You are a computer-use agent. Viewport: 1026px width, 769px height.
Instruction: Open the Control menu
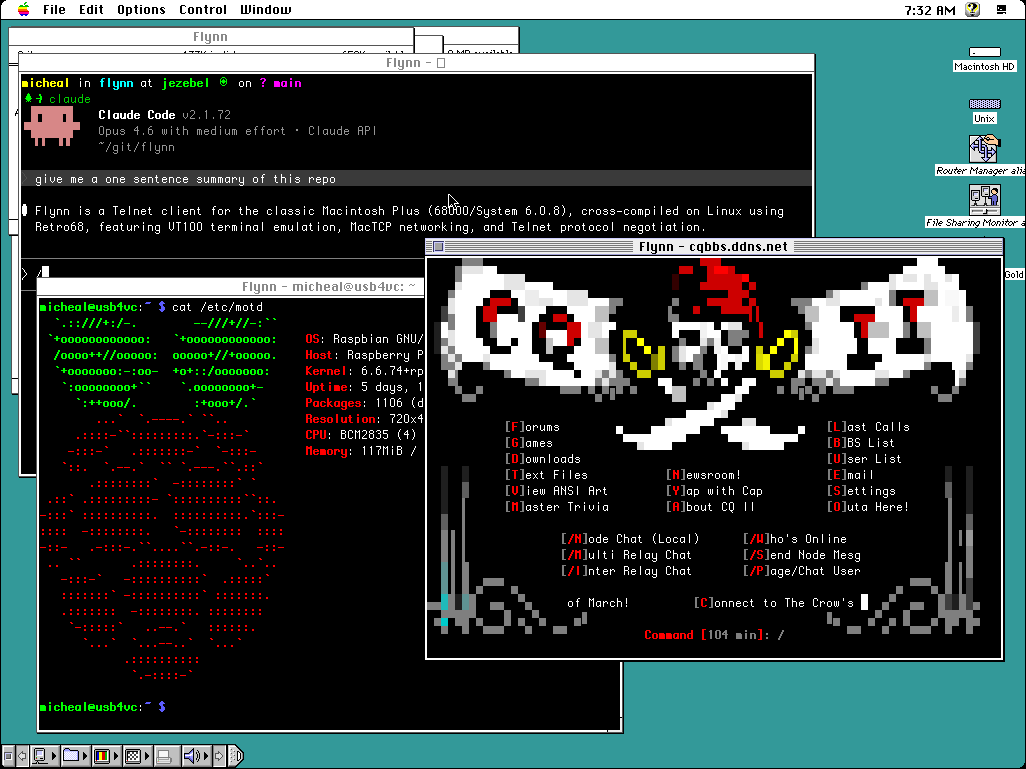tap(202, 10)
